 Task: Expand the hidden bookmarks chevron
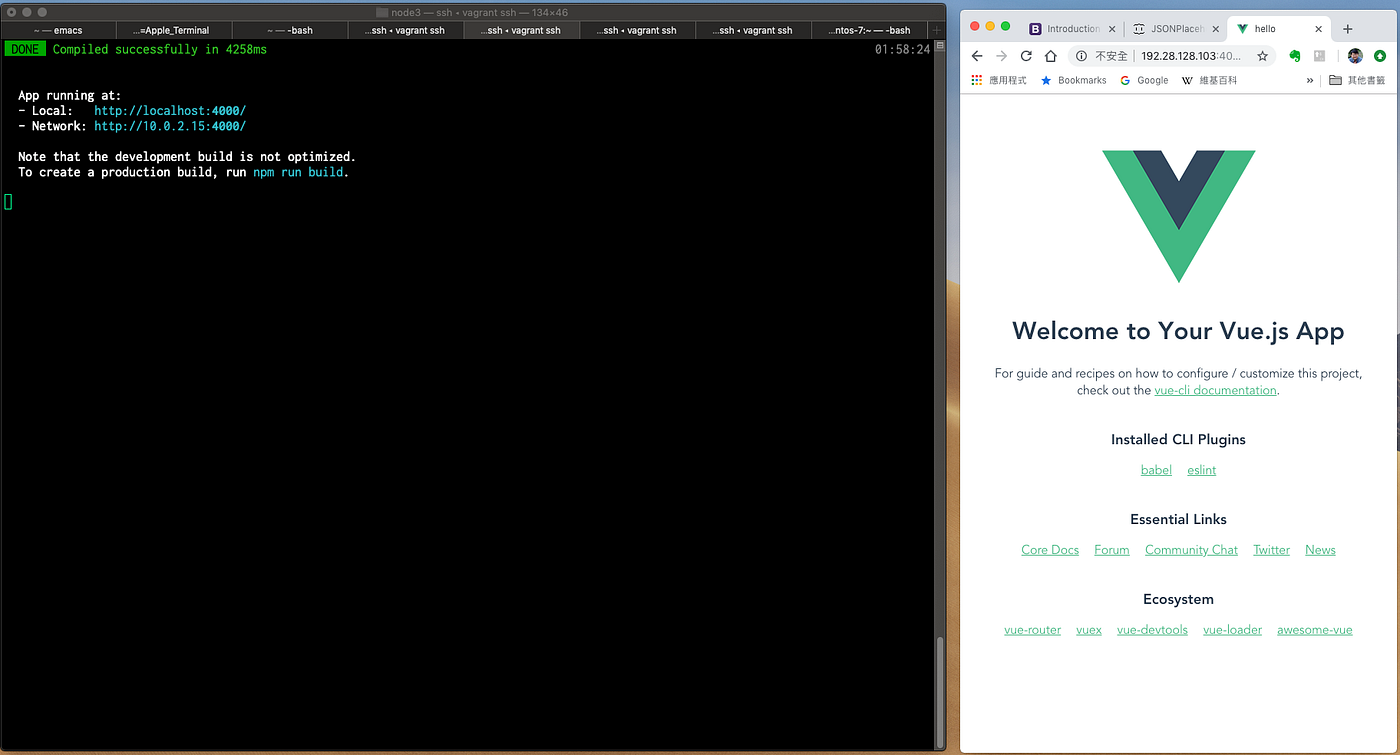click(x=1310, y=80)
